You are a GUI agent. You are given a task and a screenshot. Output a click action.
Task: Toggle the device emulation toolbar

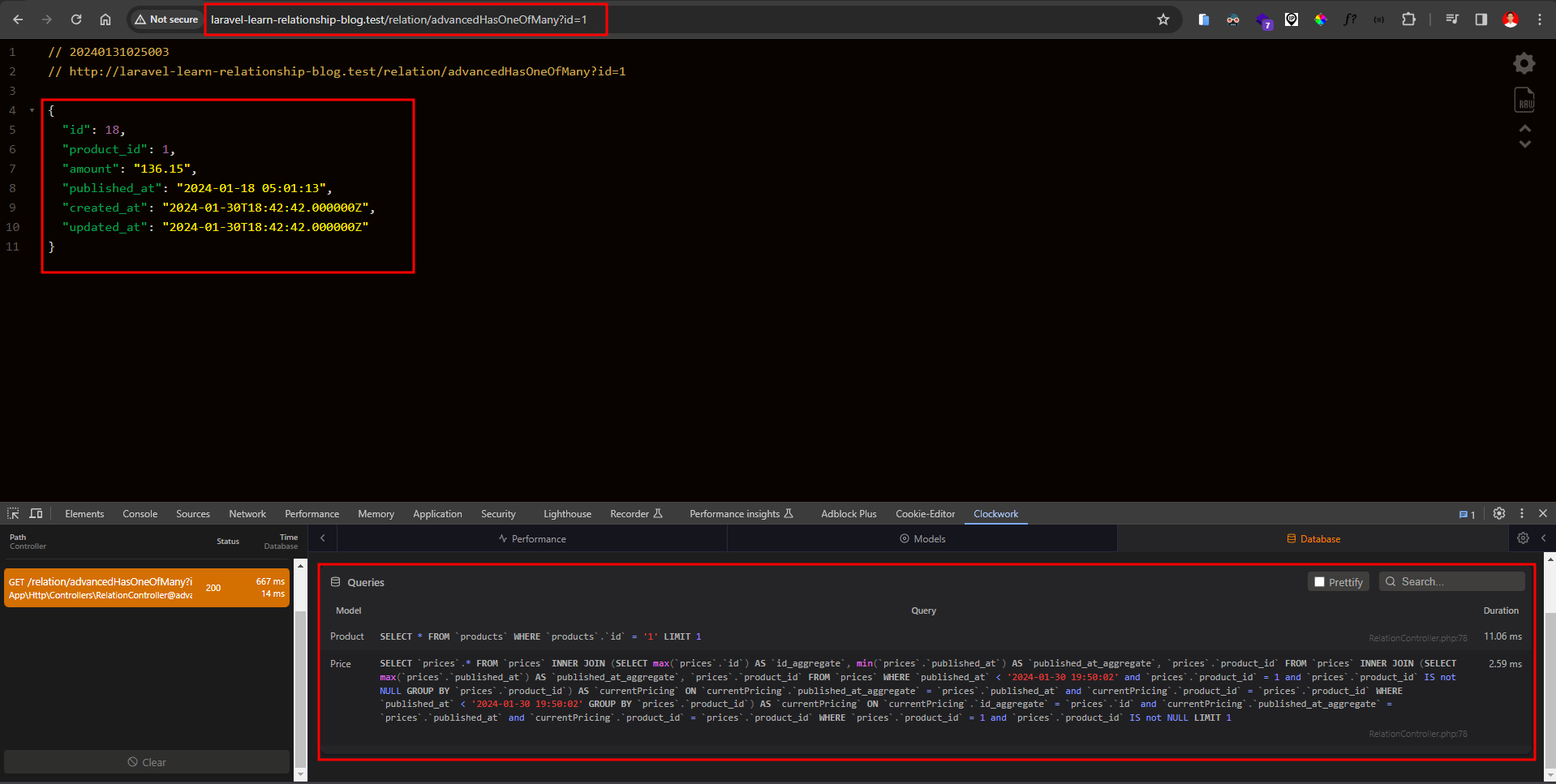pyautogui.click(x=36, y=513)
